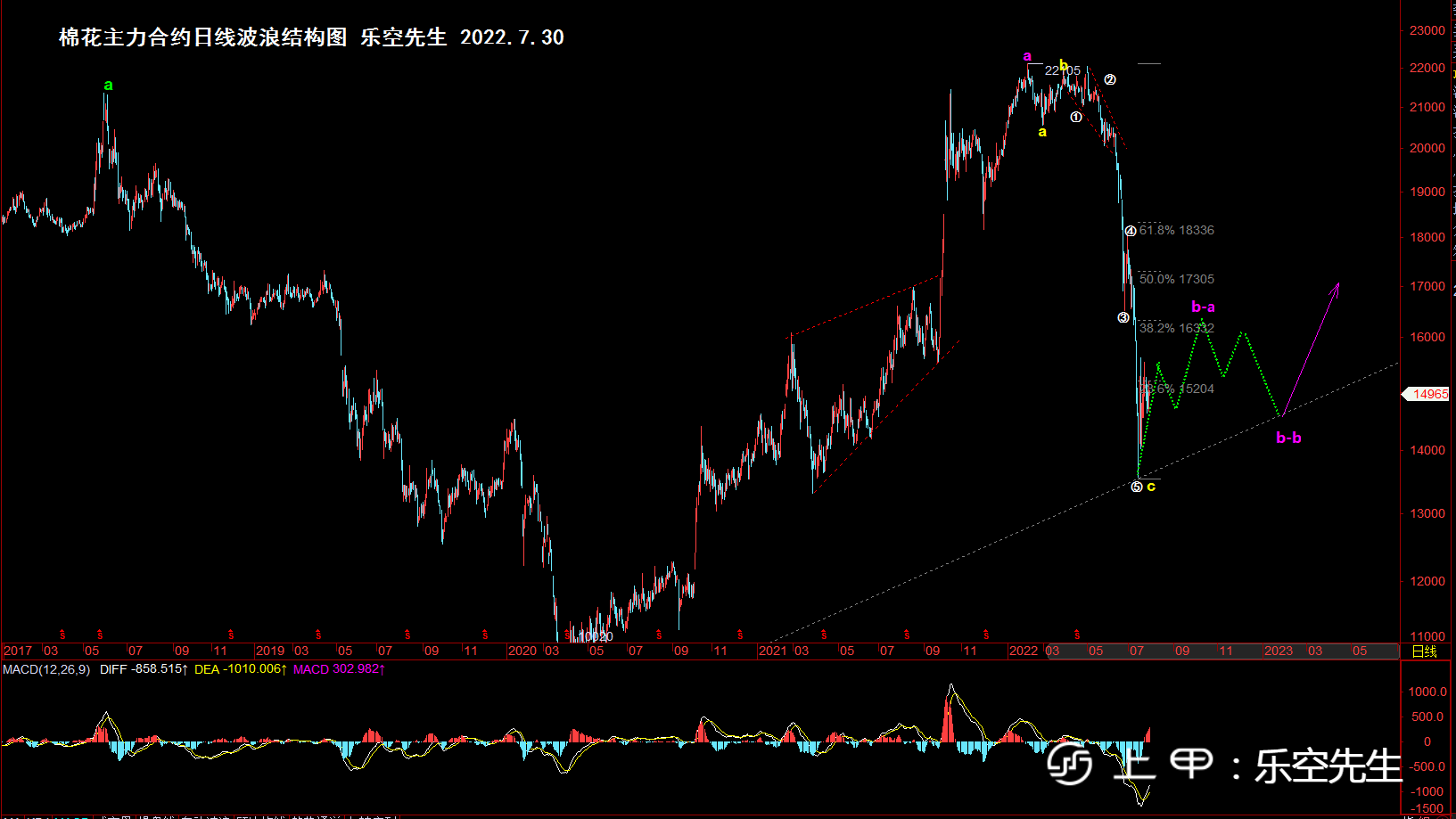Click the circled 4 wave marker

(1130, 231)
